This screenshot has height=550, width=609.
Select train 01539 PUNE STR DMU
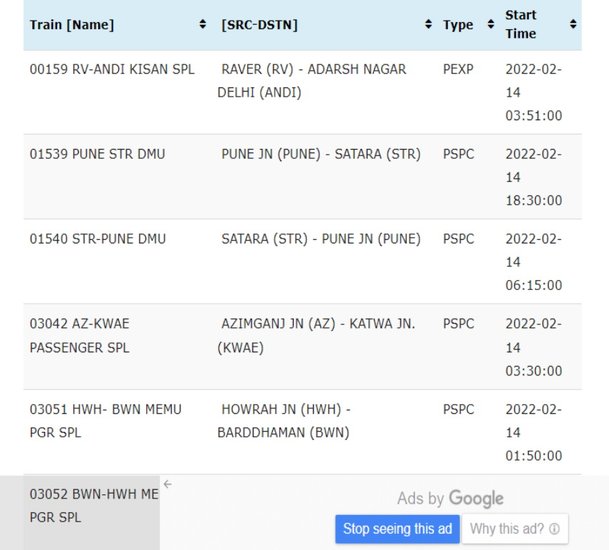click(x=97, y=154)
